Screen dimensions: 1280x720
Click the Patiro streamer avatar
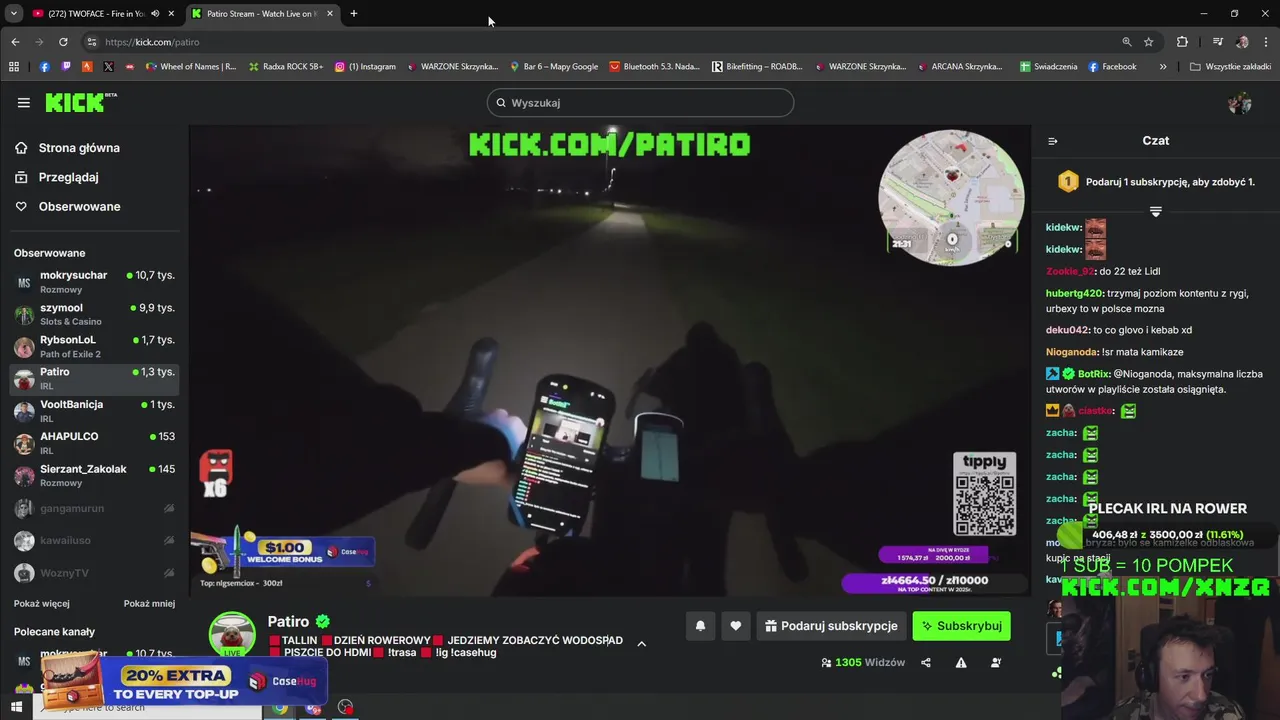[232, 635]
